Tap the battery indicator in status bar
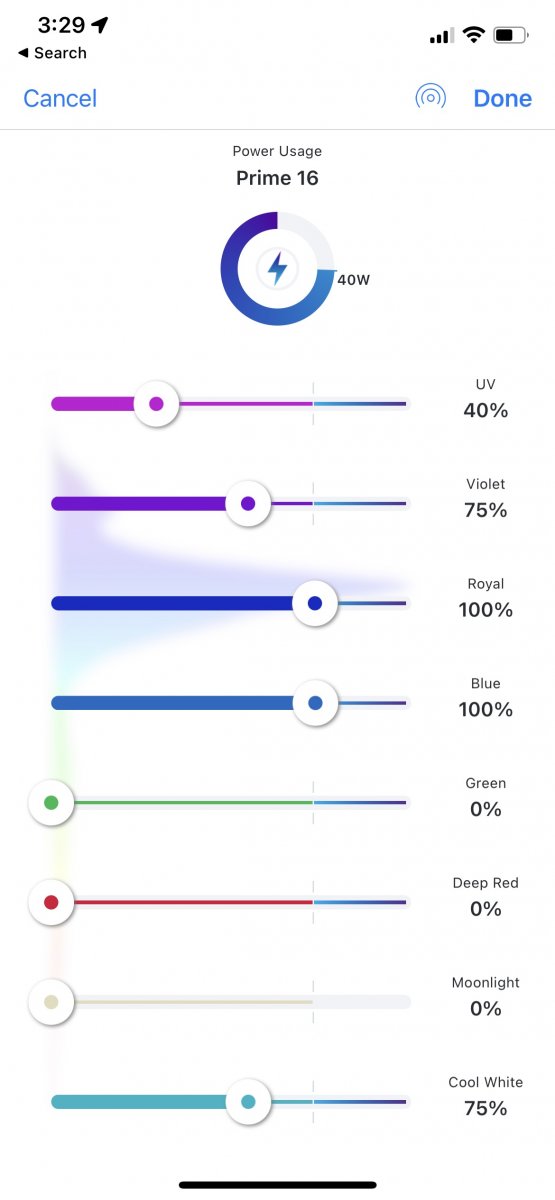 pyautogui.click(x=511, y=35)
